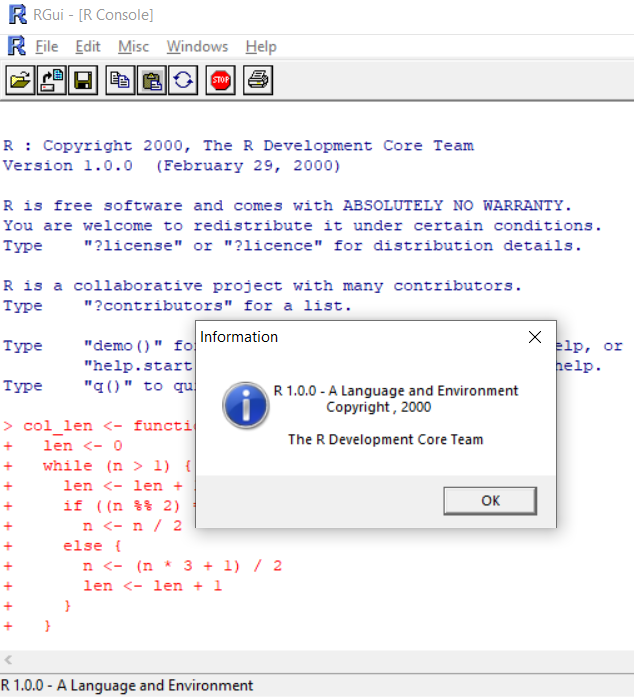Click the Open script folder icon
The width and height of the screenshot is (634, 698).
click(20, 81)
